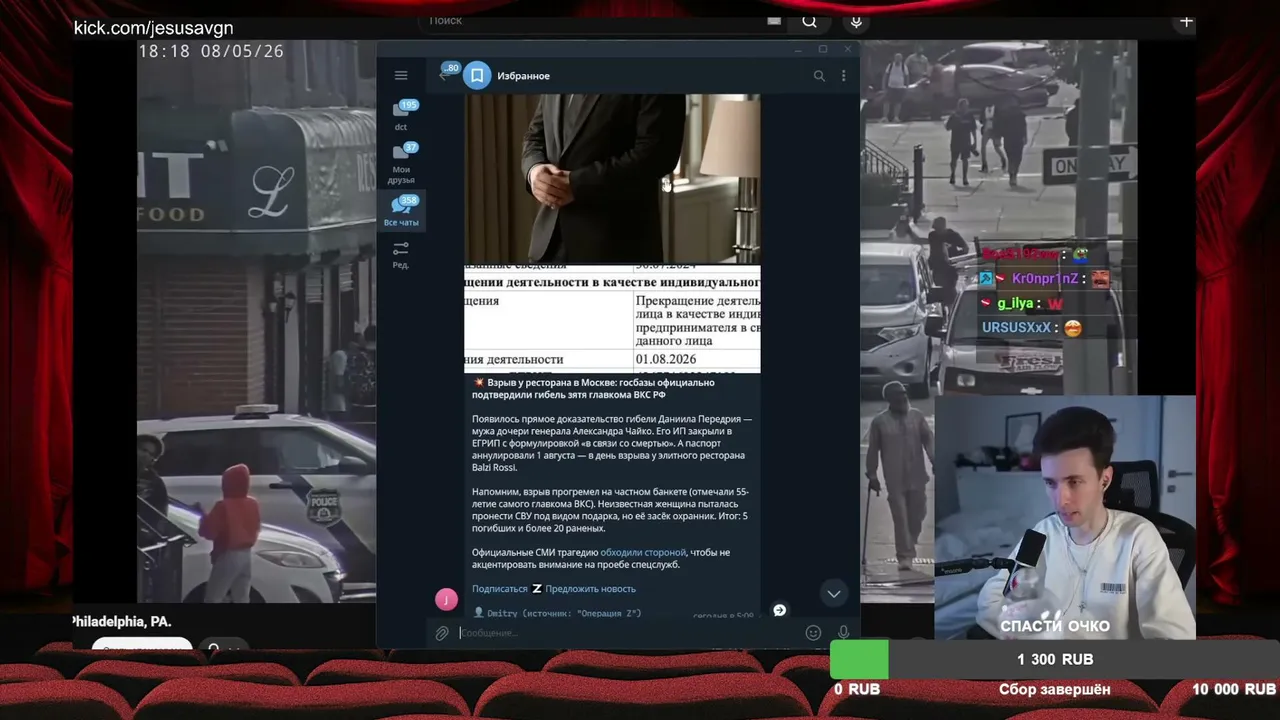Click the plus create button at top right
This screenshot has height=720, width=1280.
pyautogui.click(x=1186, y=22)
